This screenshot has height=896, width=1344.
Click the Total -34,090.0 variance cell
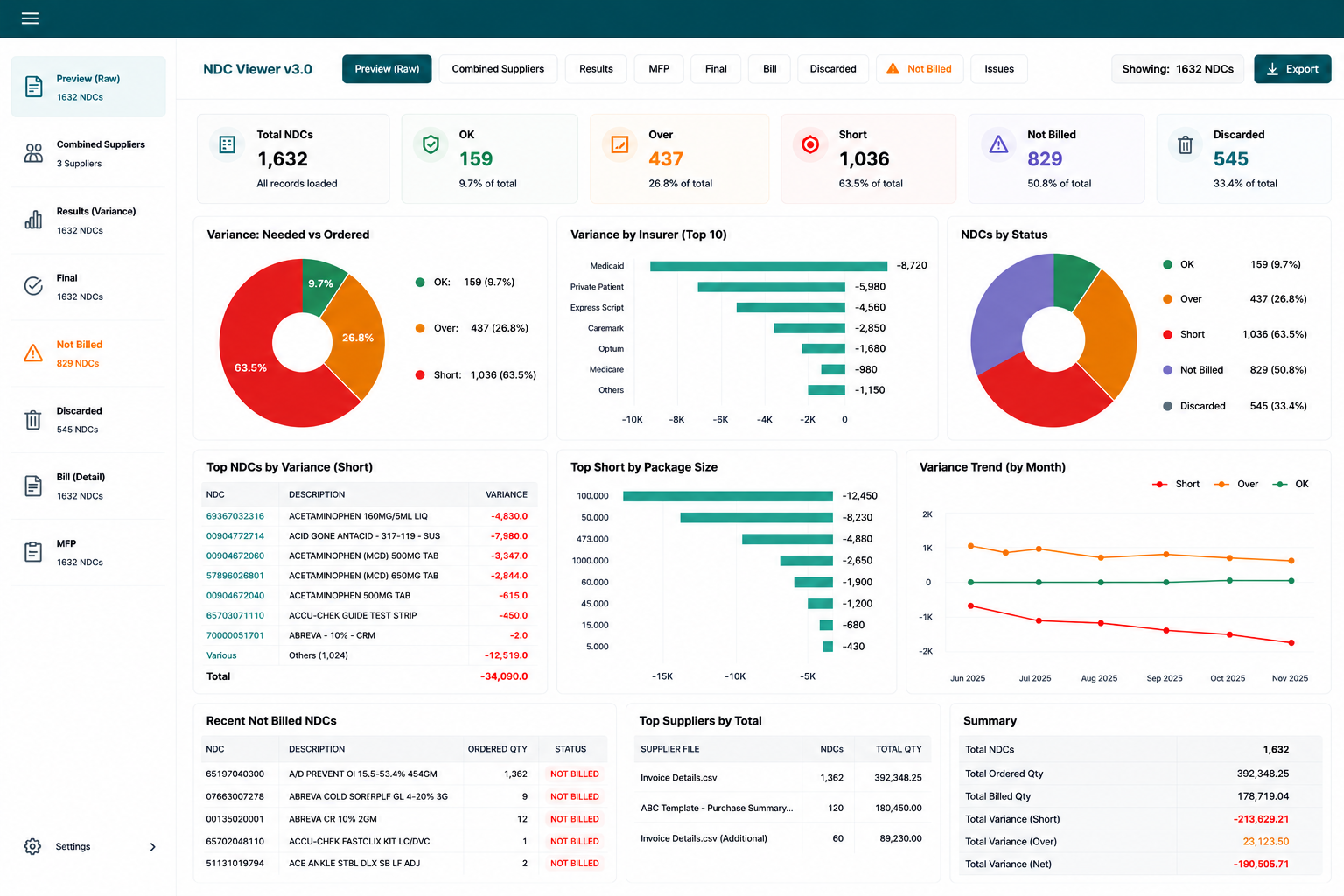click(504, 676)
